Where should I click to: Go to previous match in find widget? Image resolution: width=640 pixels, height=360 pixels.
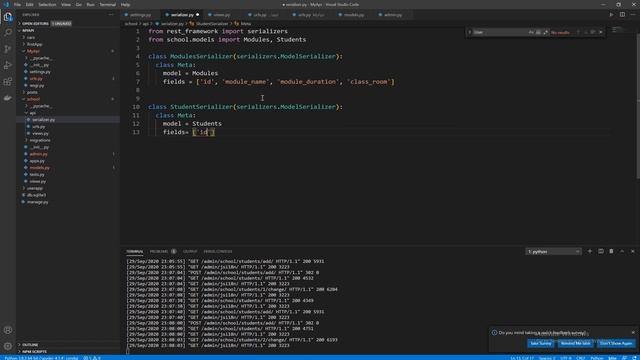click(x=578, y=32)
